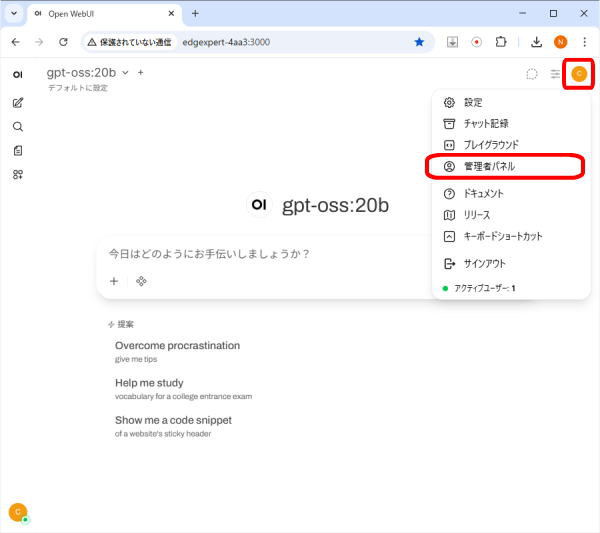The height and width of the screenshot is (533, 600).
Task: Open the user avatar menu top right
Action: click(579, 74)
